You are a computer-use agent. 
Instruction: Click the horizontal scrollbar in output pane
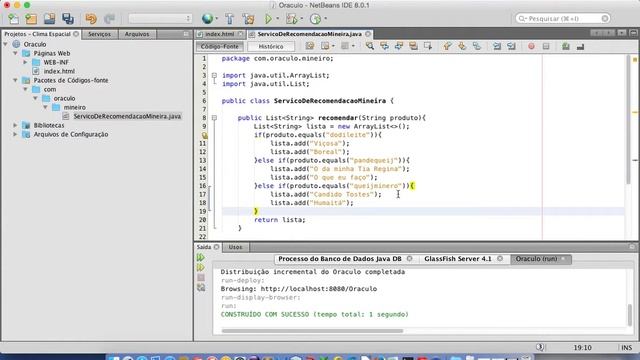point(312,331)
